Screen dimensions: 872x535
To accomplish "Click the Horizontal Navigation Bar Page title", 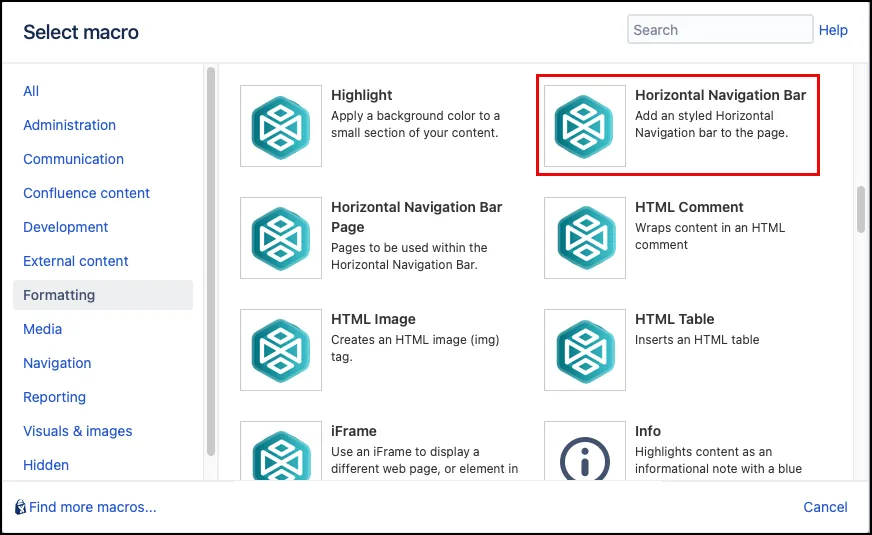I will tap(417, 217).
